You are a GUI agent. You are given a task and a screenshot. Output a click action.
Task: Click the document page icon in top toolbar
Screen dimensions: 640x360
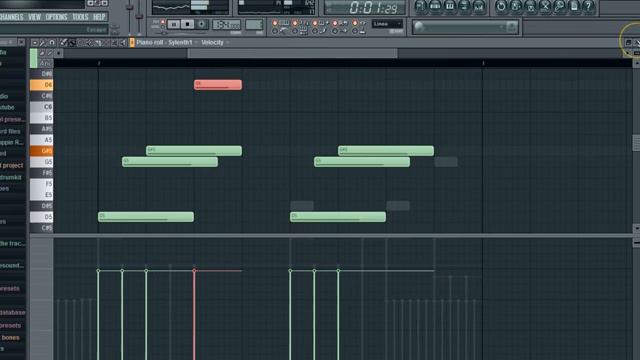(574, 6)
